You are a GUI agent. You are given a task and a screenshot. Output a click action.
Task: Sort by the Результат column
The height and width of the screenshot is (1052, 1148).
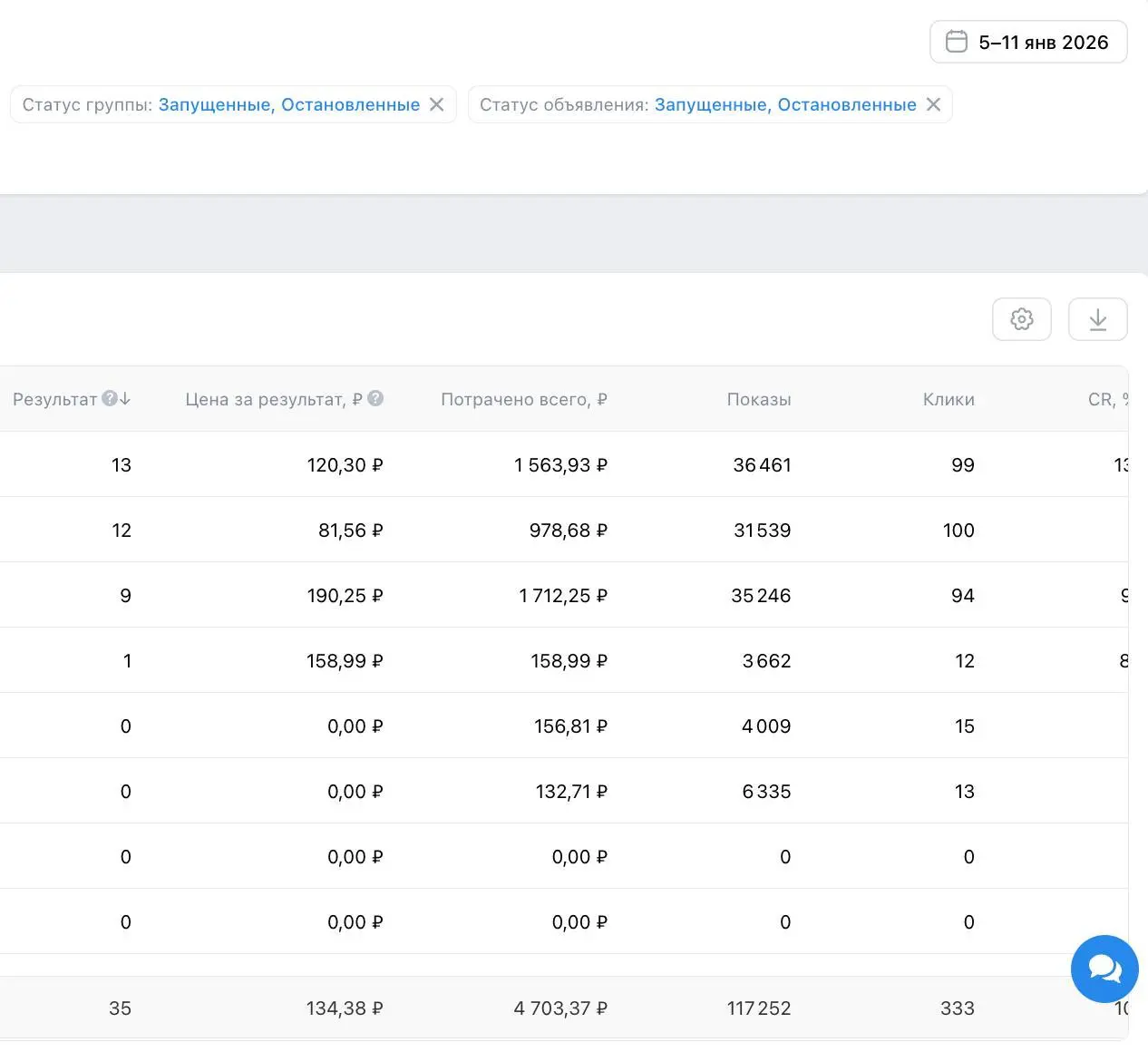pyautogui.click(x=54, y=399)
